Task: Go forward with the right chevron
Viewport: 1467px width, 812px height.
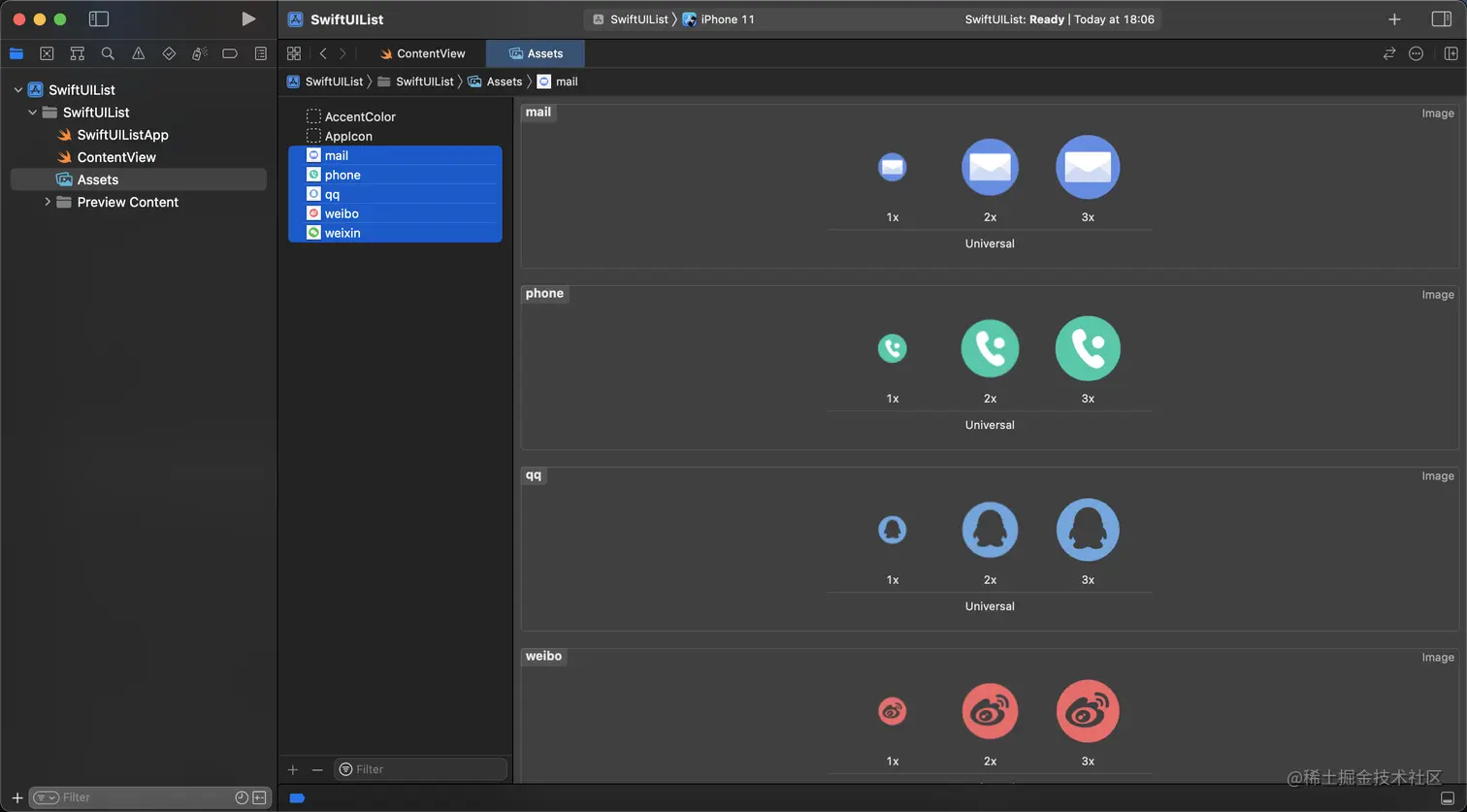Action: tap(342, 53)
